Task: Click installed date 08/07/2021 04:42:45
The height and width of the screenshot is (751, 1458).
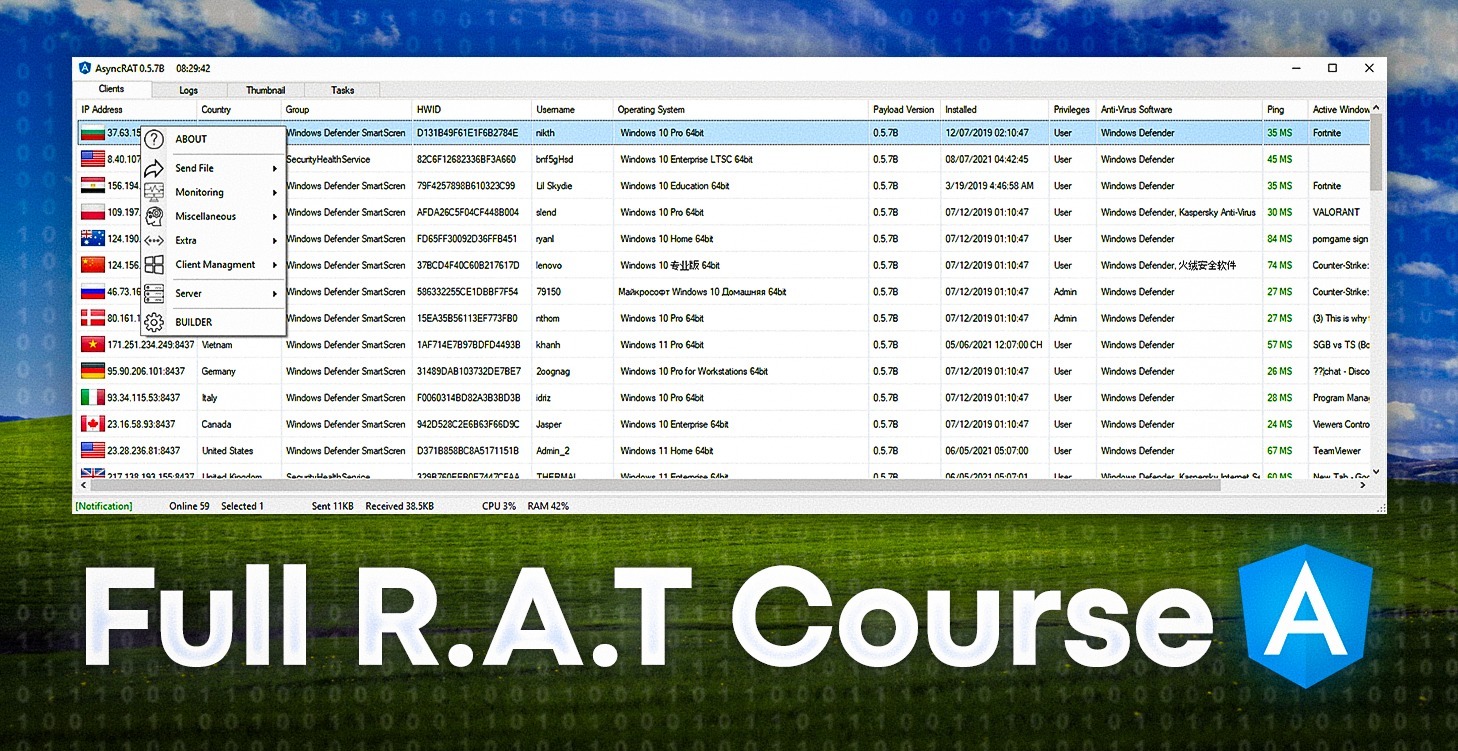Action: [x=987, y=159]
